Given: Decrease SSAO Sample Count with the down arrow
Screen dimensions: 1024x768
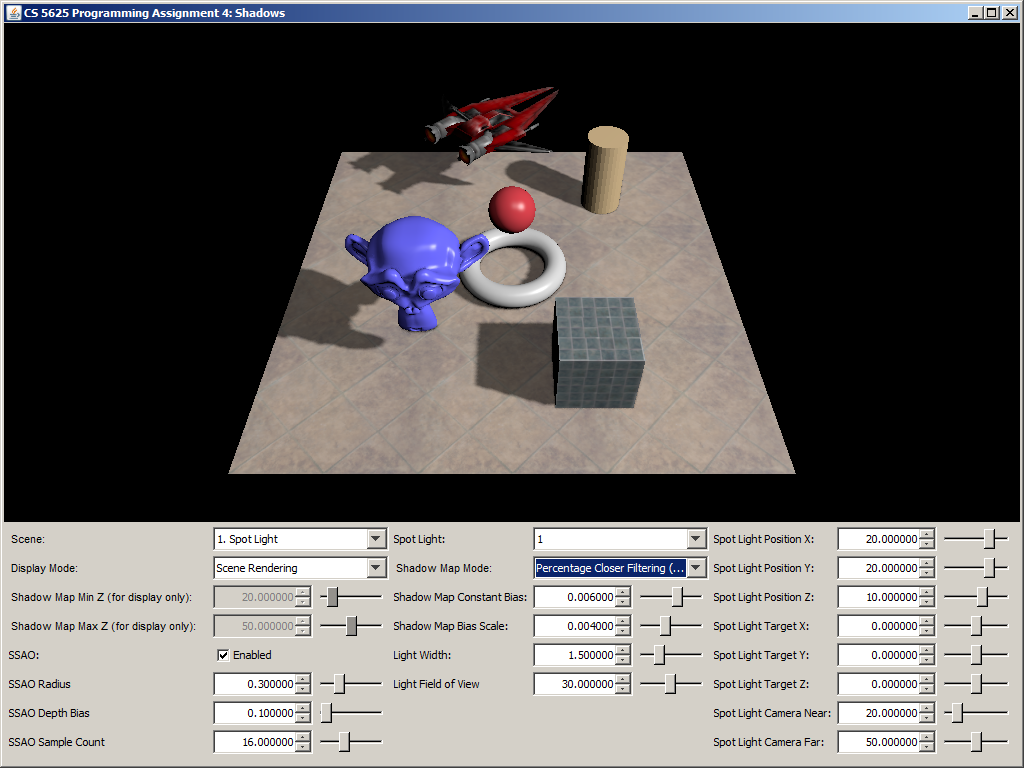Looking at the screenshot, I should point(304,748).
